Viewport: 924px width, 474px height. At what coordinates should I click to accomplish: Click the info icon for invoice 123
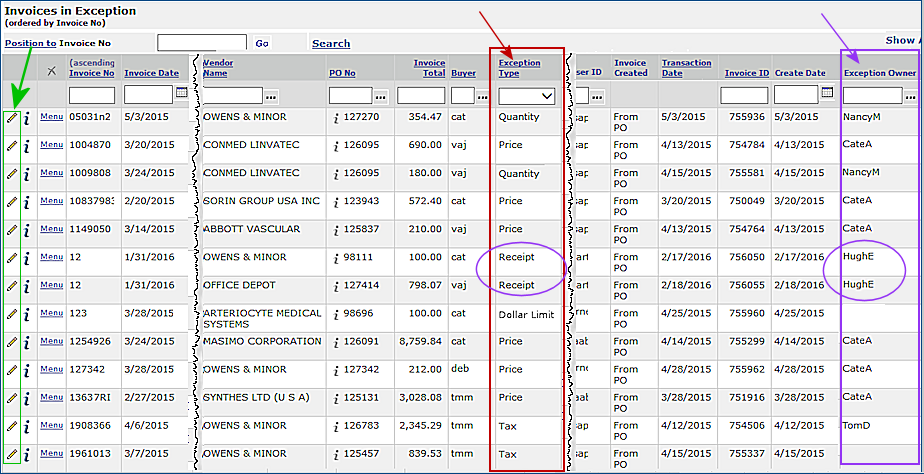[x=27, y=314]
